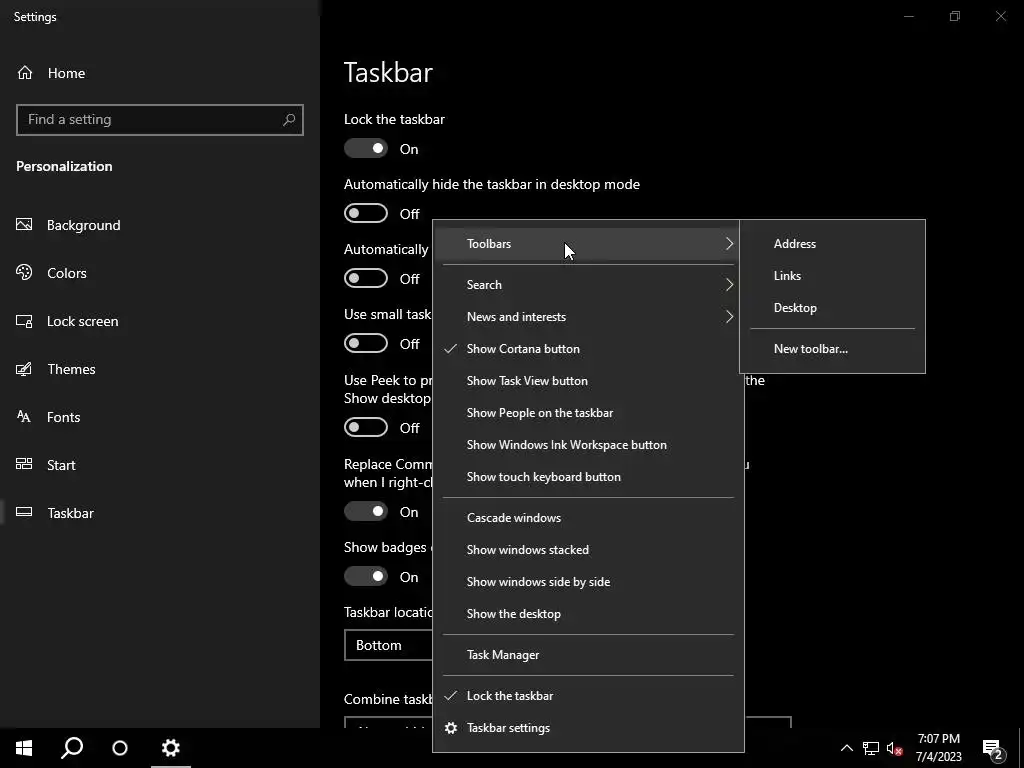Select the Lock screen icon
This screenshot has width=1024, height=768.
point(24,321)
